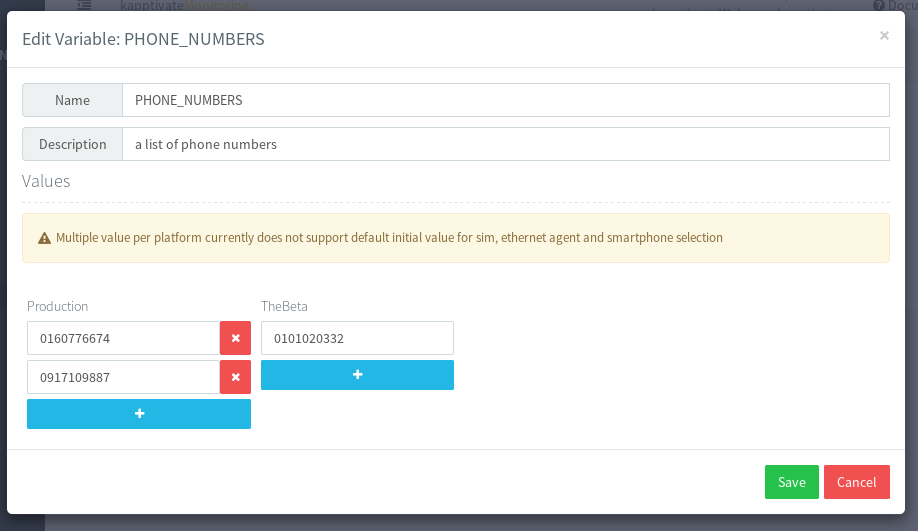Cancel editing the variable
This screenshot has width=918, height=531.
[856, 482]
